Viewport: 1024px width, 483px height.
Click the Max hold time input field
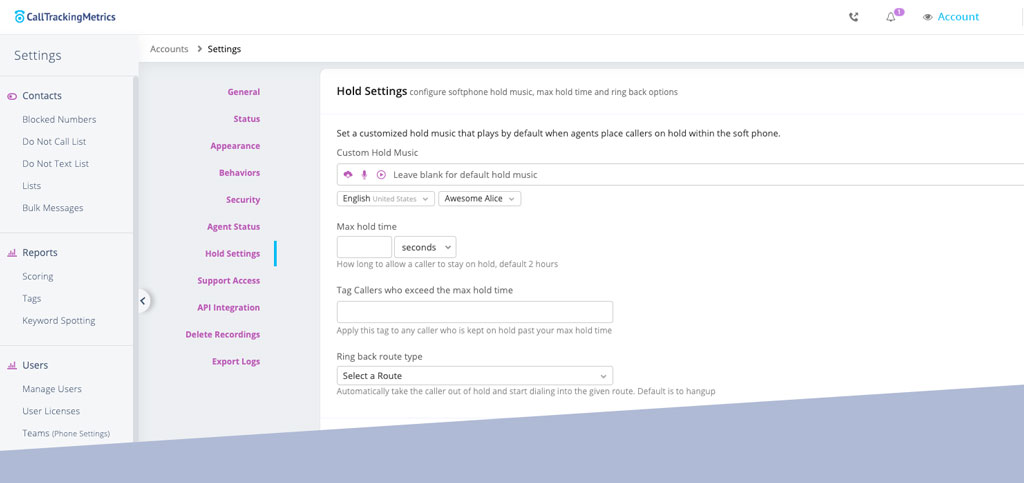tap(364, 247)
